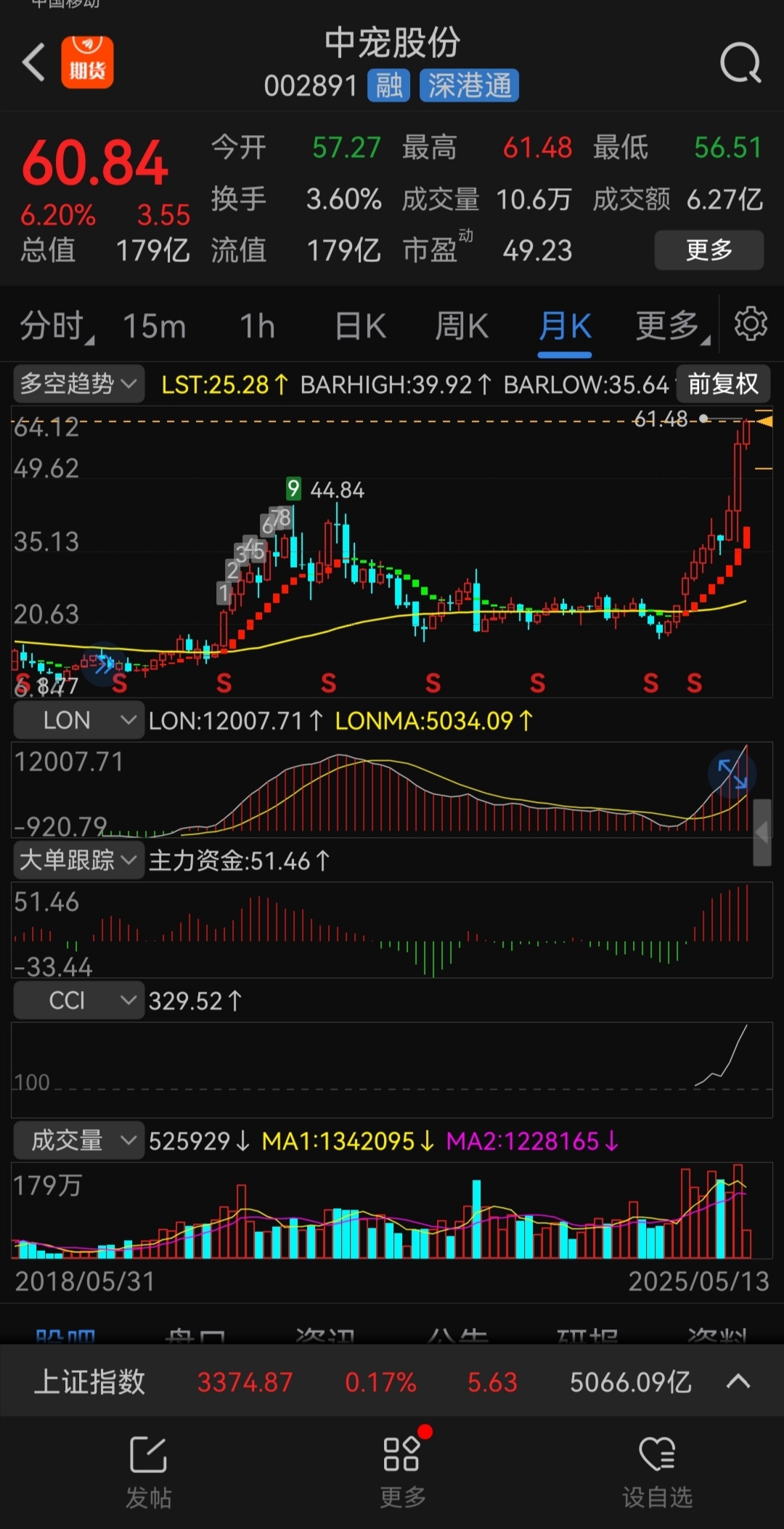Tap the CCI value 329.52
This screenshot has width=784, height=1529.
point(195,1001)
